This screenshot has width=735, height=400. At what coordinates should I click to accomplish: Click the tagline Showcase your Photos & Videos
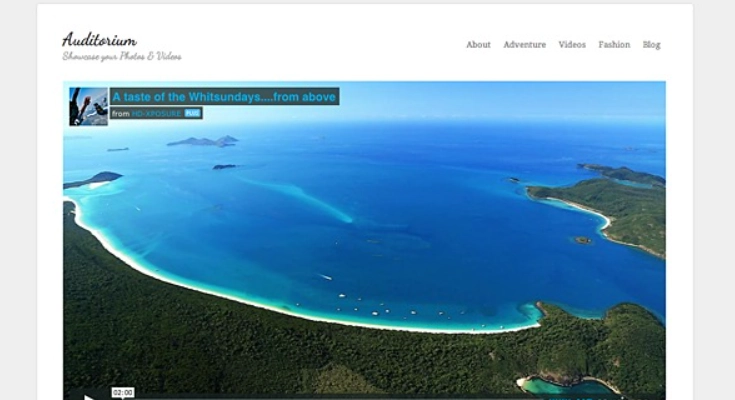(122, 56)
